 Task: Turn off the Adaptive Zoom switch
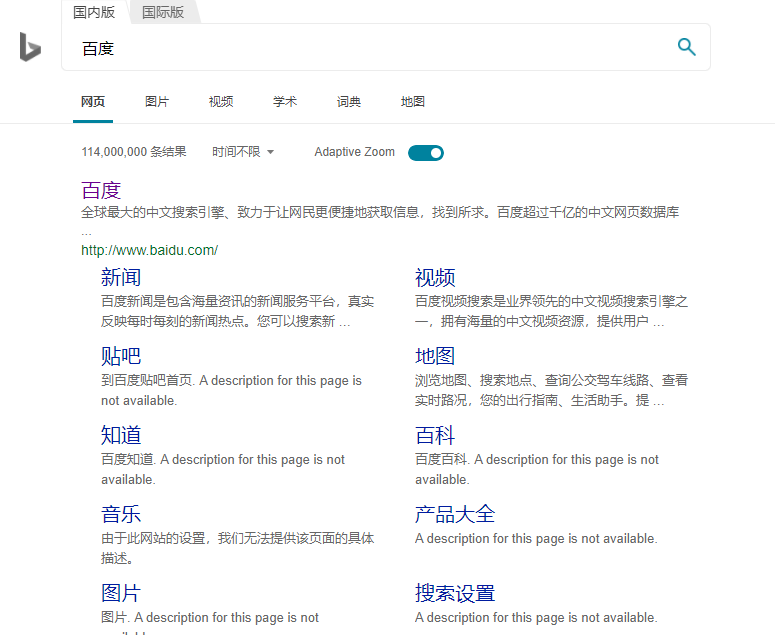point(426,153)
